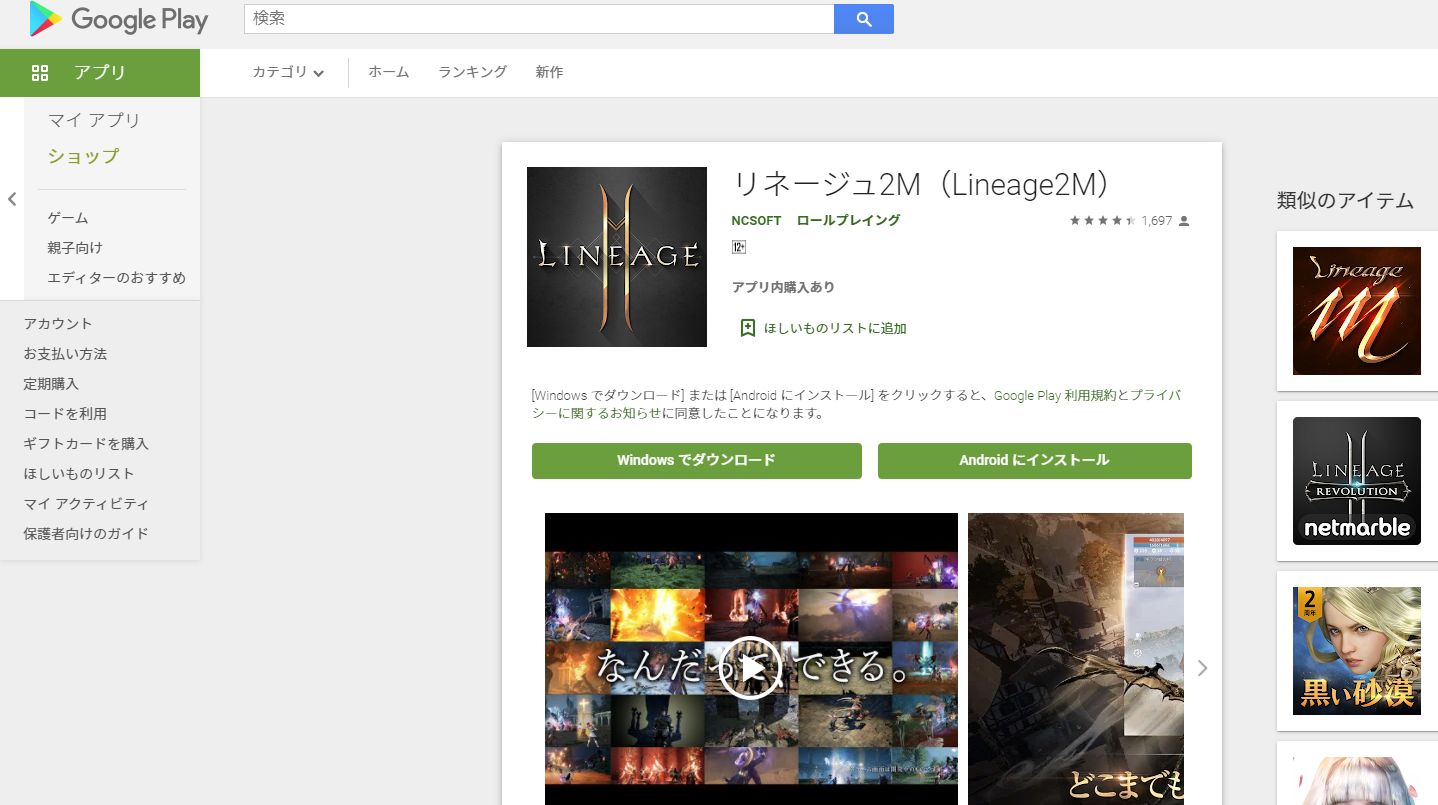Click the アプリ green header label
Image resolution: width=1438 pixels, height=805 pixels.
pyautogui.click(x=100, y=72)
